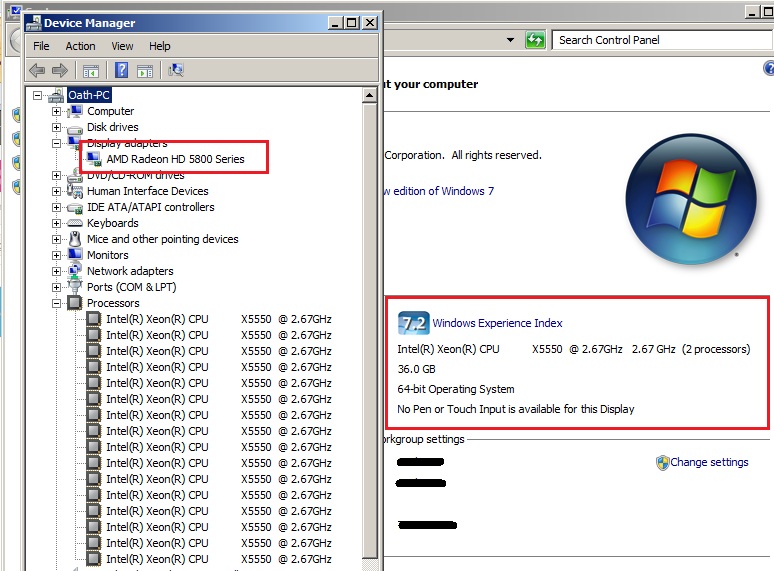
Task: Select the Oath-PC root label
Action: (x=89, y=95)
